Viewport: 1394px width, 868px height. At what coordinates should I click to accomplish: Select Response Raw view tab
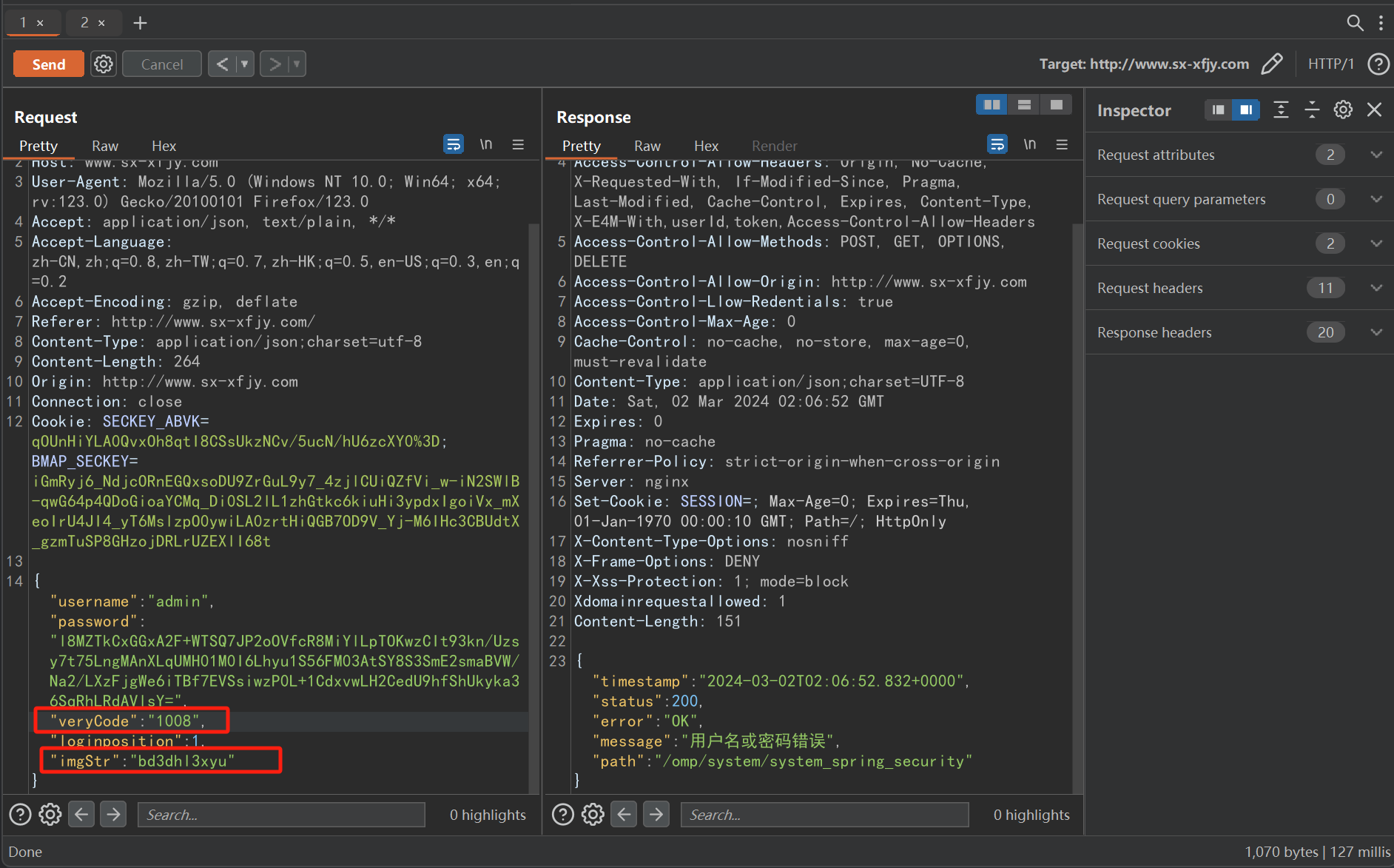tap(647, 146)
